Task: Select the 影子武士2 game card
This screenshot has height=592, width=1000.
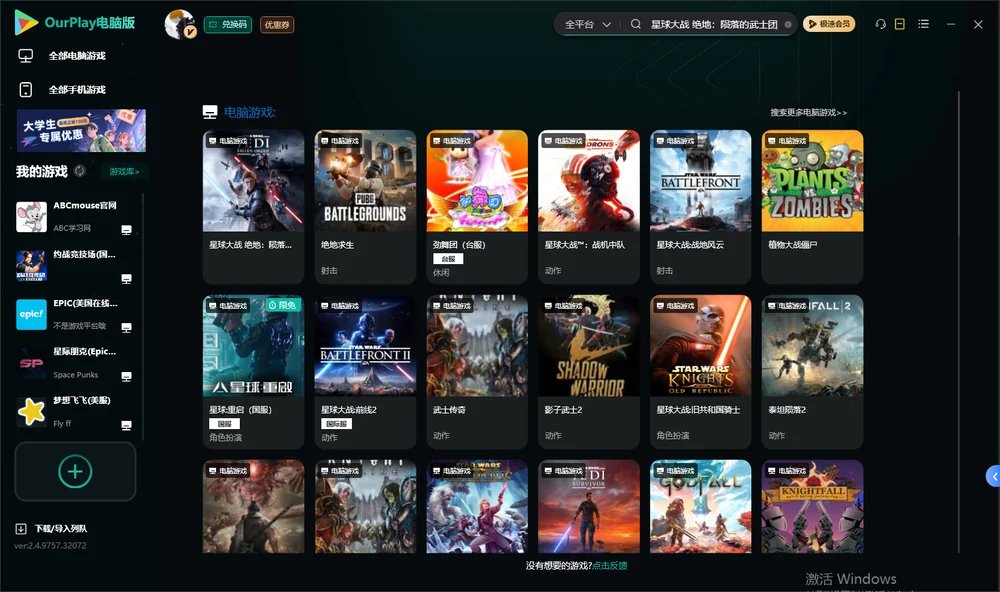Action: click(x=589, y=371)
